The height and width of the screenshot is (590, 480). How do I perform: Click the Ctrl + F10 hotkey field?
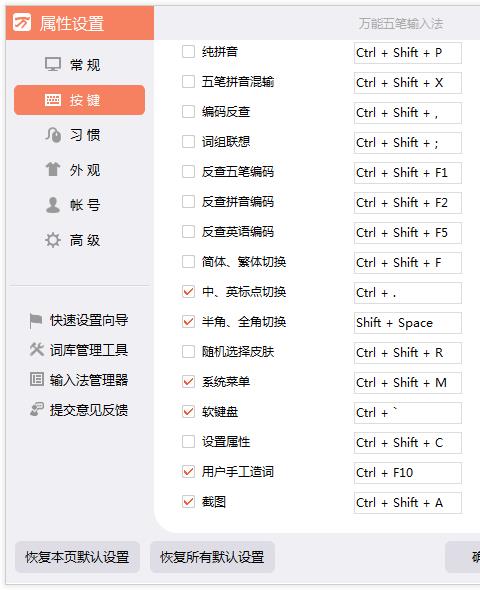pos(407,473)
